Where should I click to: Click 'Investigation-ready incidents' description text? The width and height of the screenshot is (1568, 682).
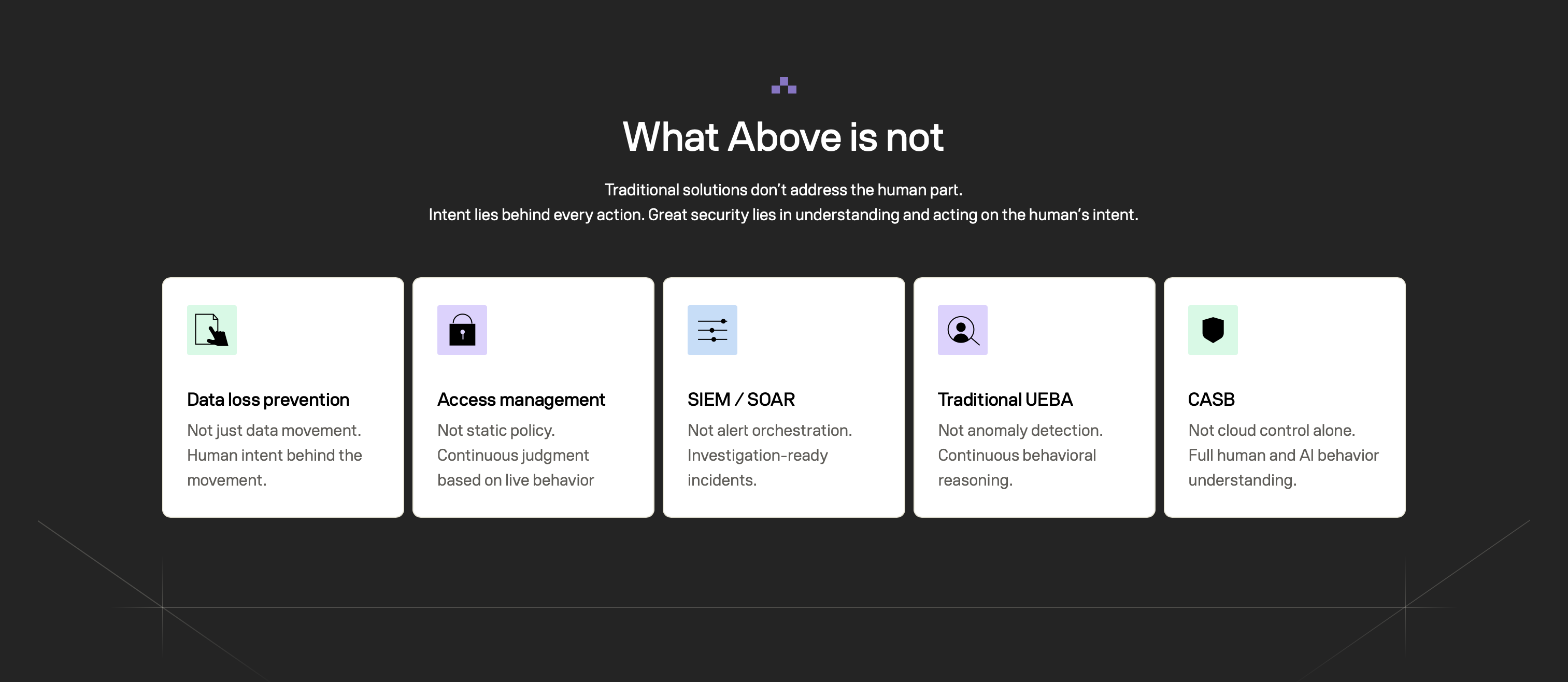coord(757,467)
